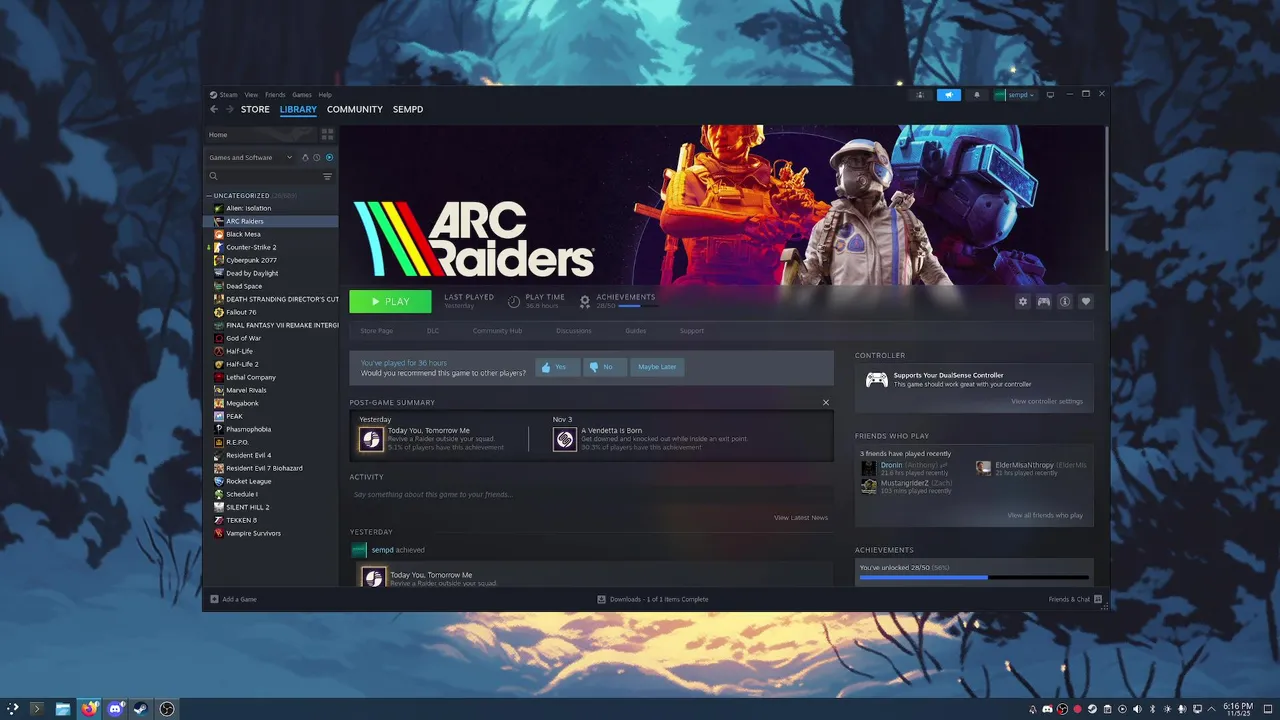Screen dimensions: 1280x720
Task: Go back with the left arrow
Action: click(x=214, y=109)
